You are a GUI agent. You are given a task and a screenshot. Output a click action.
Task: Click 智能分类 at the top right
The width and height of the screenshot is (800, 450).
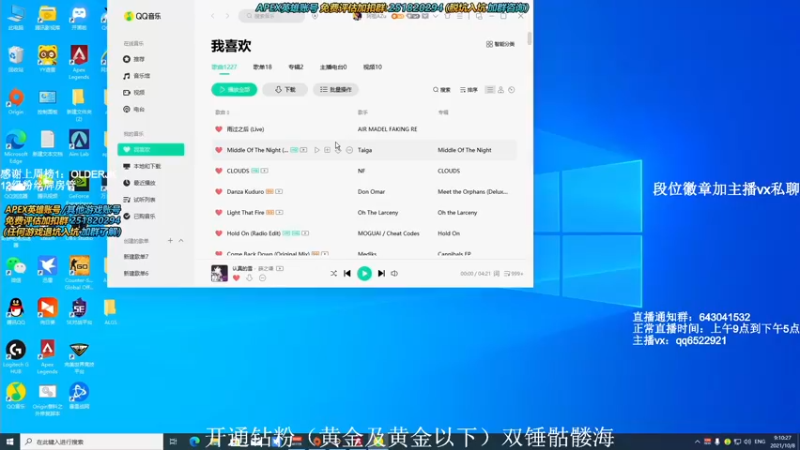pyautogui.click(x=500, y=44)
